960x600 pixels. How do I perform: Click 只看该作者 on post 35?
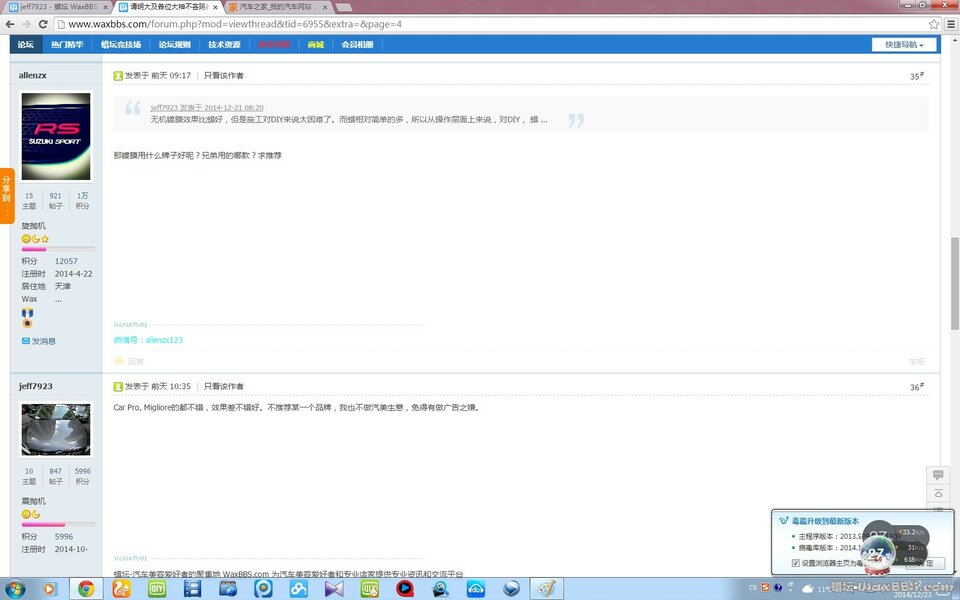pos(223,76)
